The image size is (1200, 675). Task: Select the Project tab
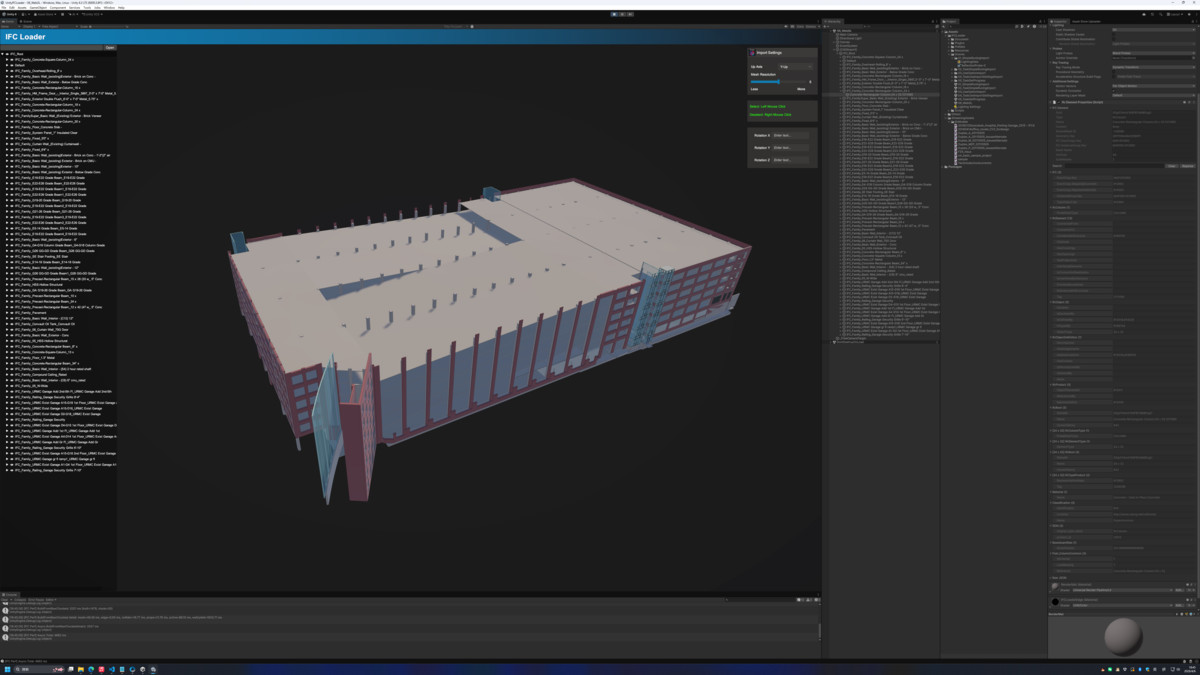[x=951, y=20]
